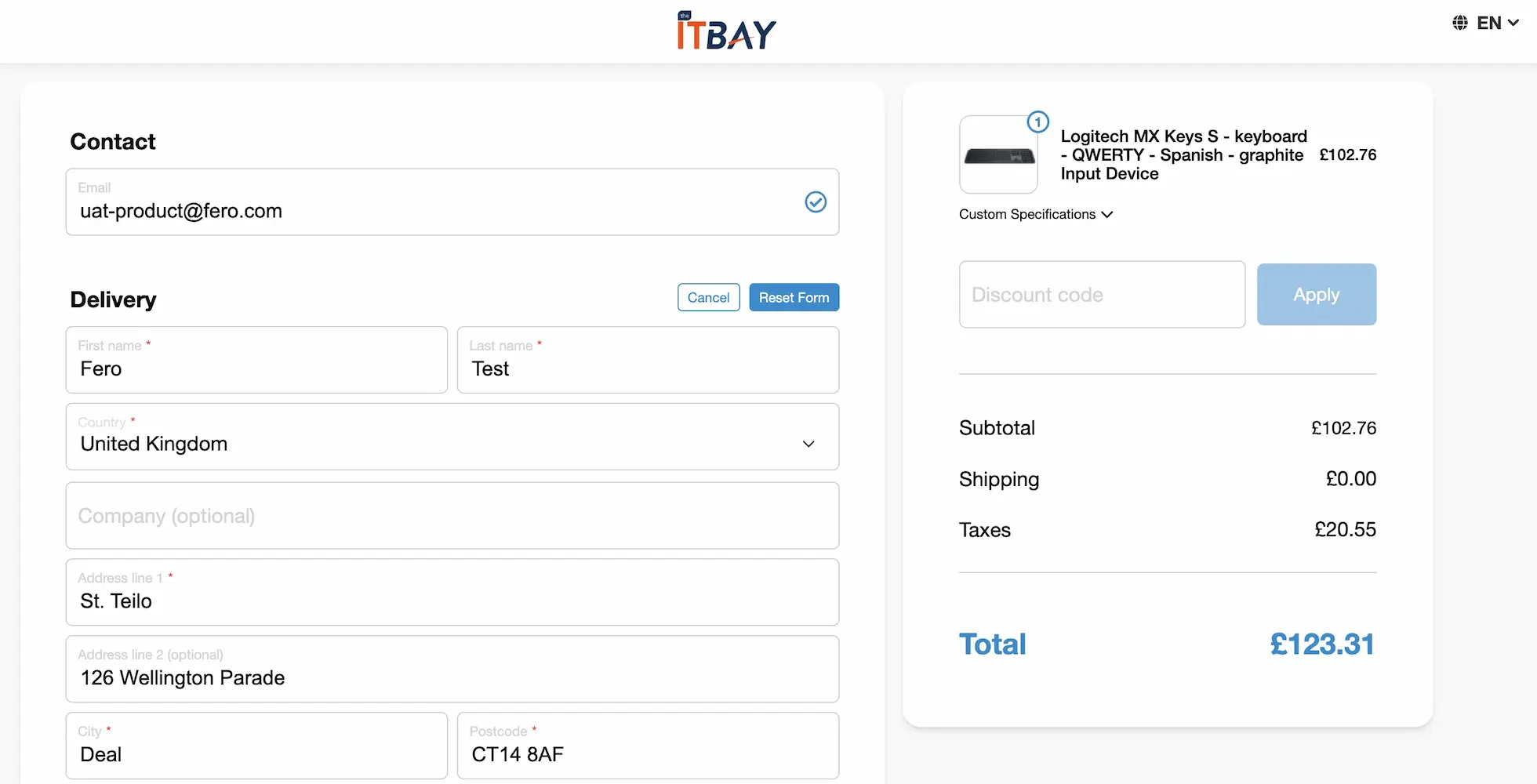Click the Last name field
This screenshot has width=1537, height=784.
[x=648, y=360]
